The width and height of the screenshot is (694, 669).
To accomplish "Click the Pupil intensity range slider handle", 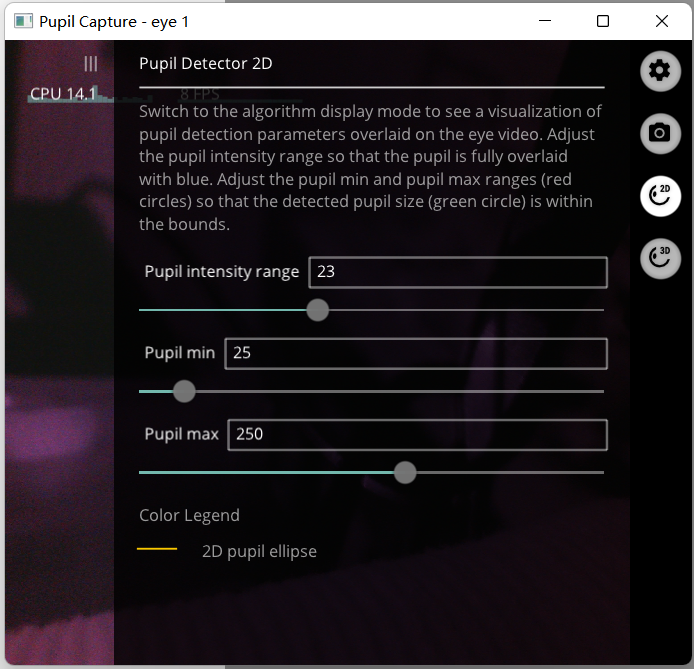I will click(x=317, y=310).
